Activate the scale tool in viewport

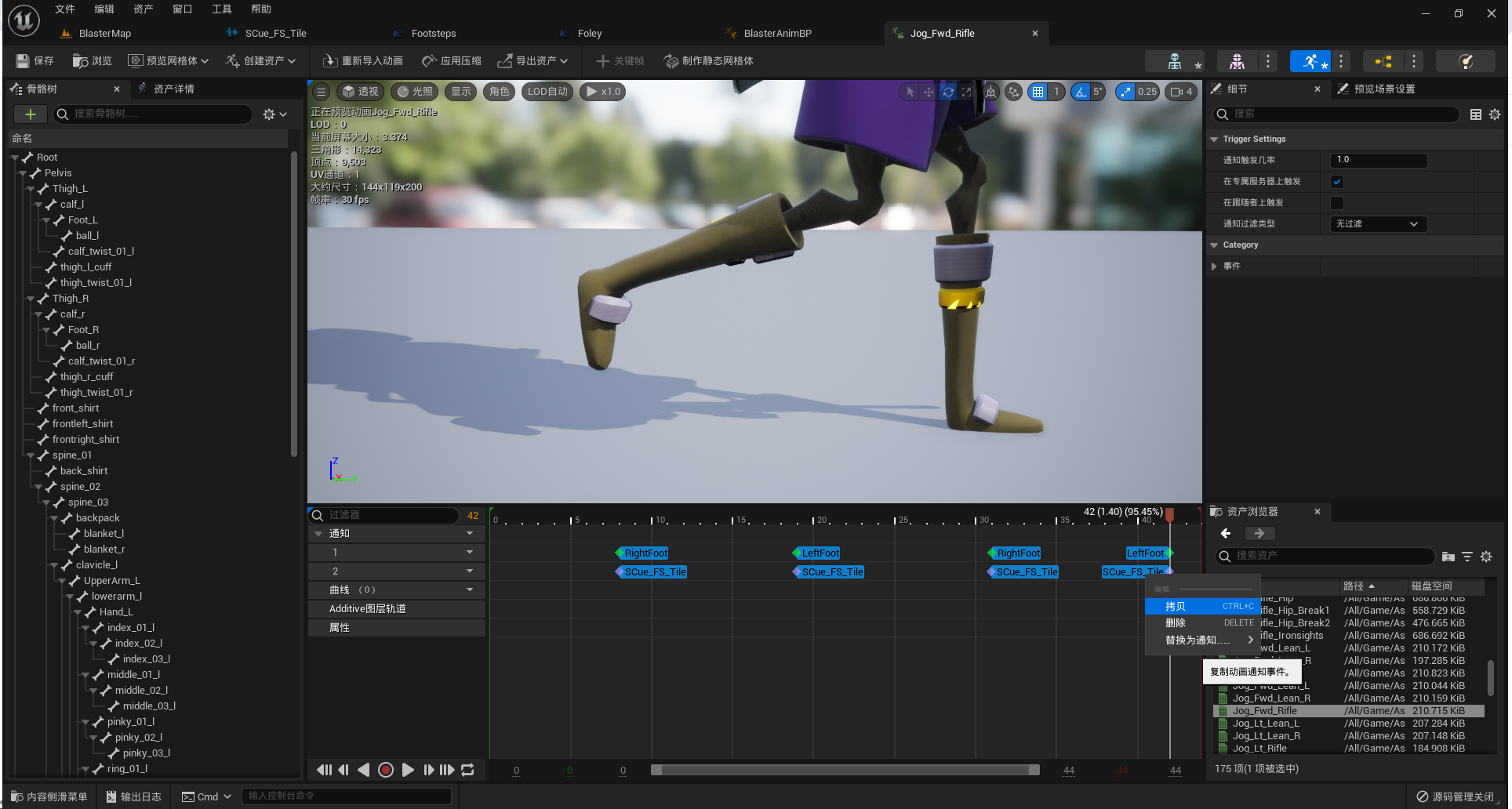(x=966, y=92)
